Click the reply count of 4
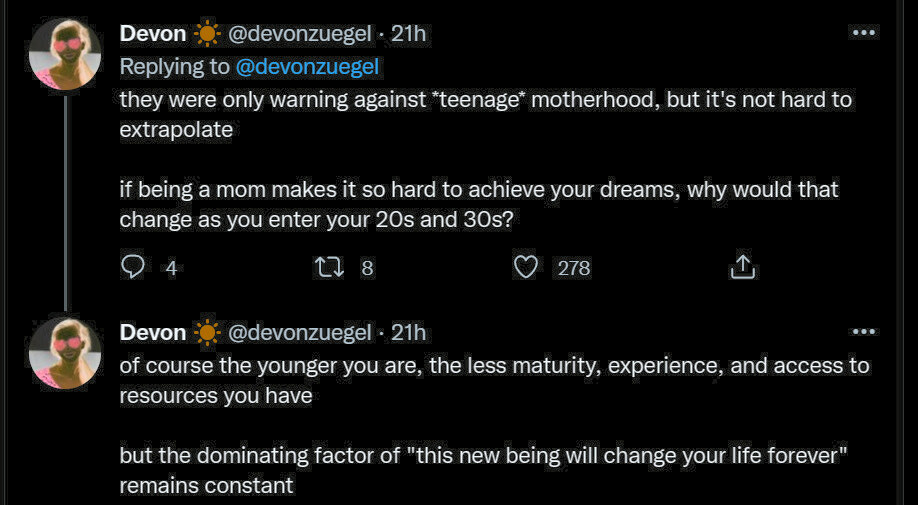 coord(171,268)
